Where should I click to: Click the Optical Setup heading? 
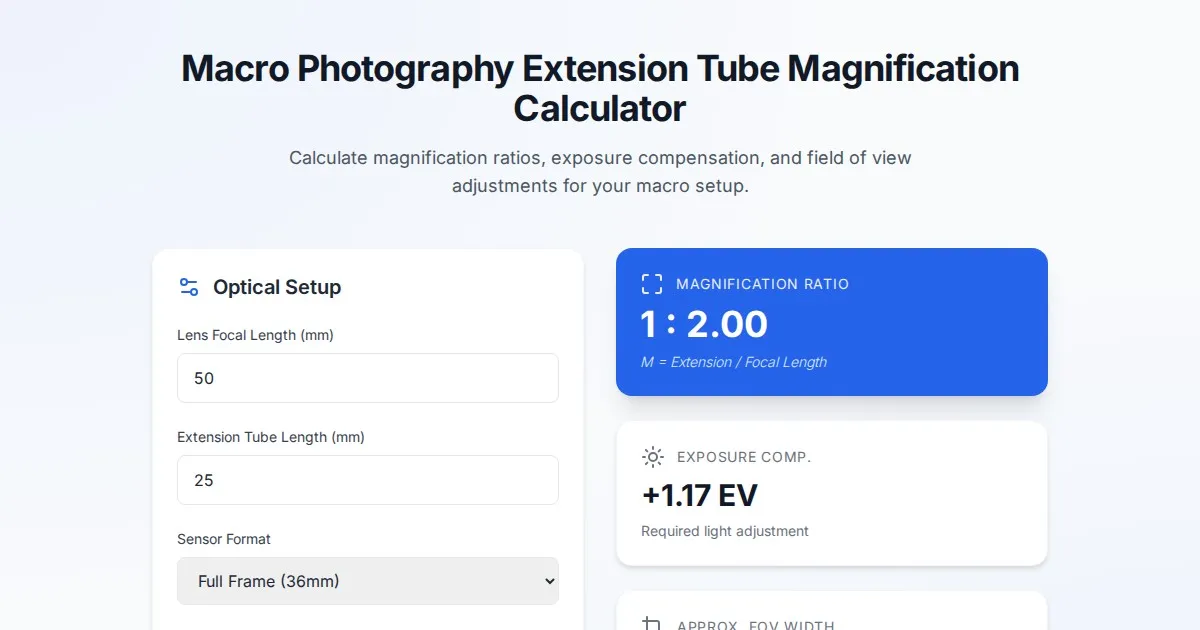click(277, 287)
